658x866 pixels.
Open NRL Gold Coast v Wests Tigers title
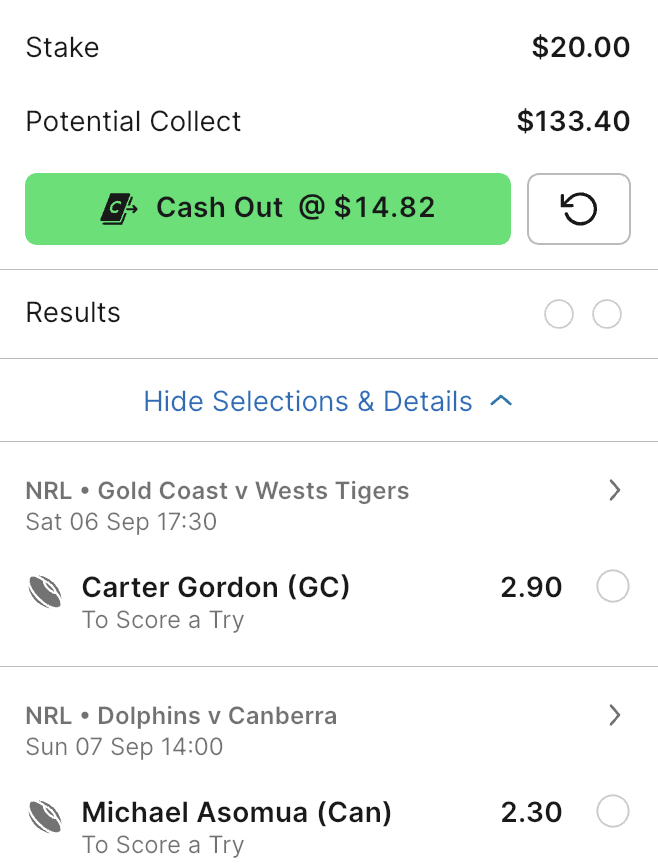tap(217, 490)
